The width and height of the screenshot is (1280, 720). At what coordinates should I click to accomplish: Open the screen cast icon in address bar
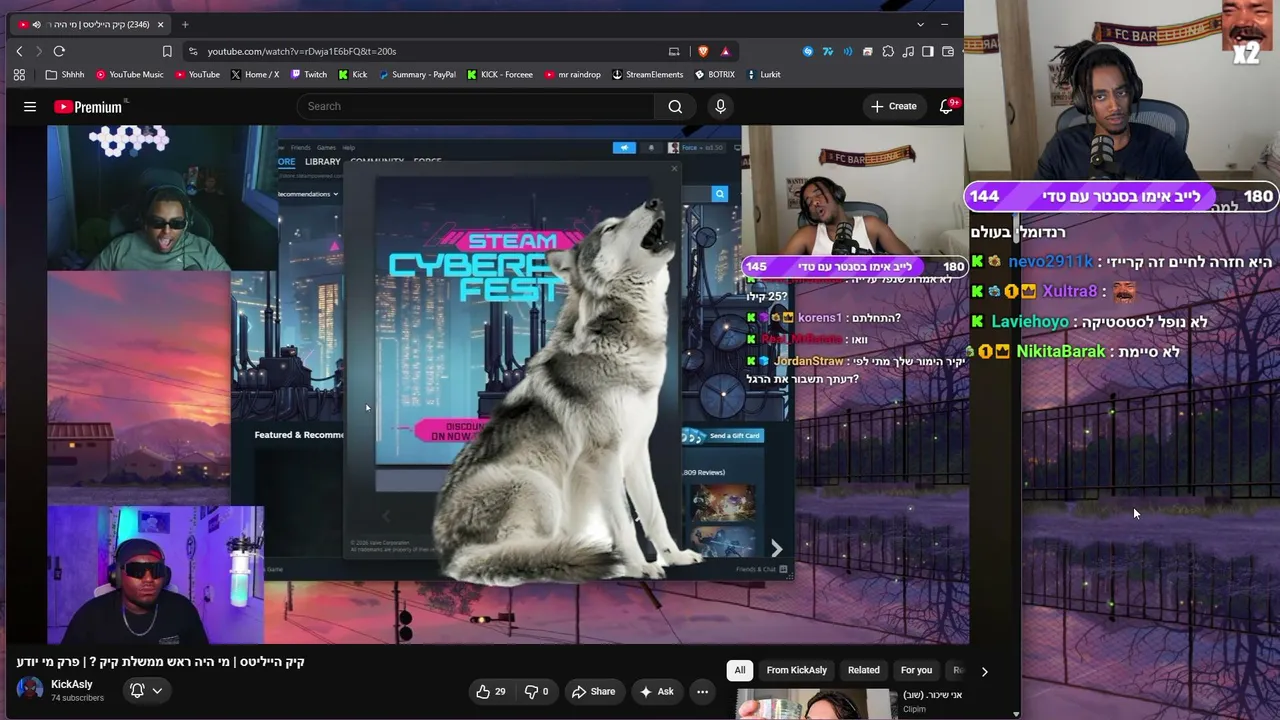[x=674, y=51]
